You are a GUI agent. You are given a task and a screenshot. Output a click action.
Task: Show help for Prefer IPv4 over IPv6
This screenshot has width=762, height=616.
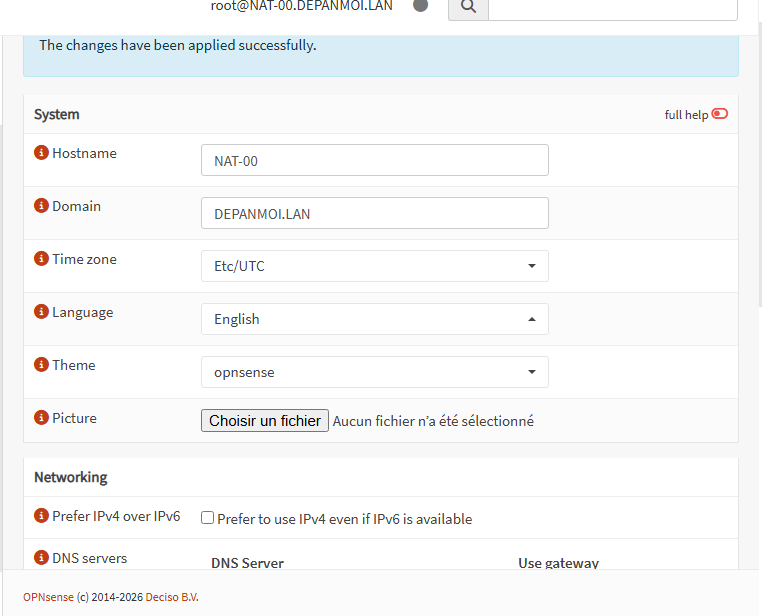(41, 516)
